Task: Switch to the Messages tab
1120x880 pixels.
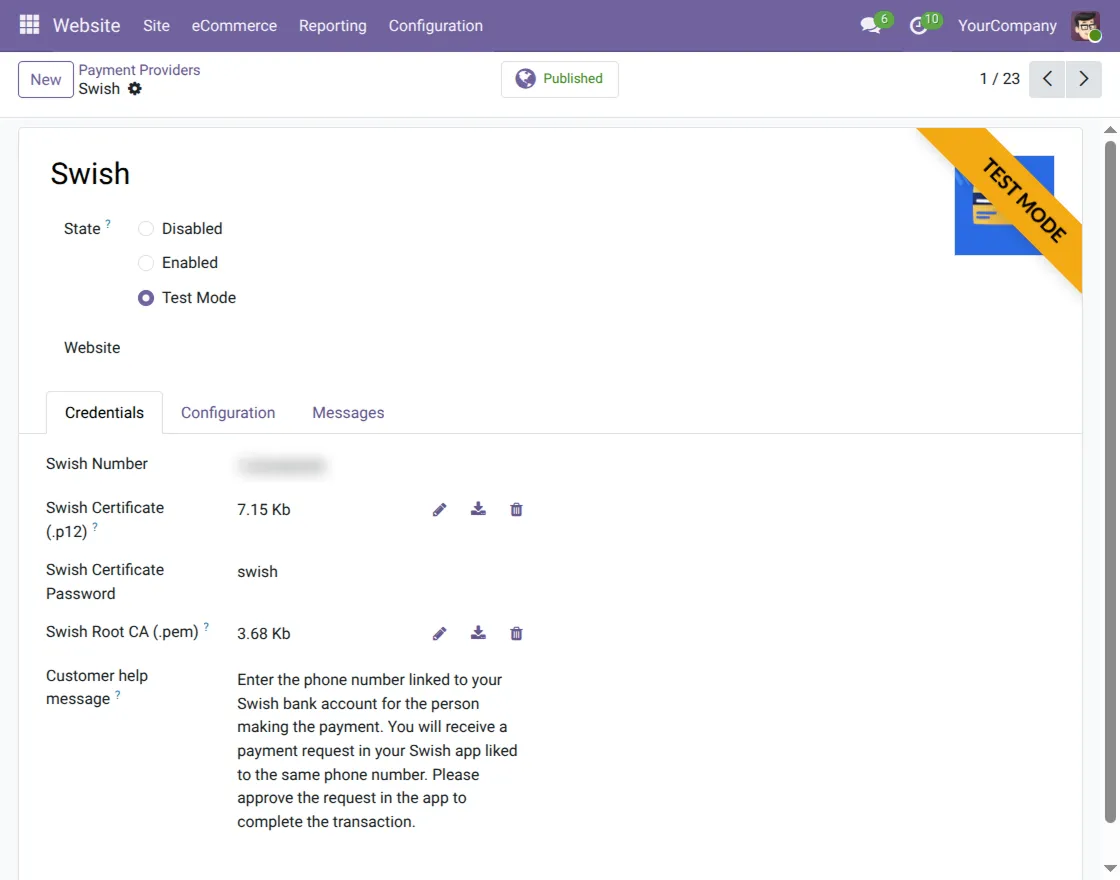Action: [349, 413]
